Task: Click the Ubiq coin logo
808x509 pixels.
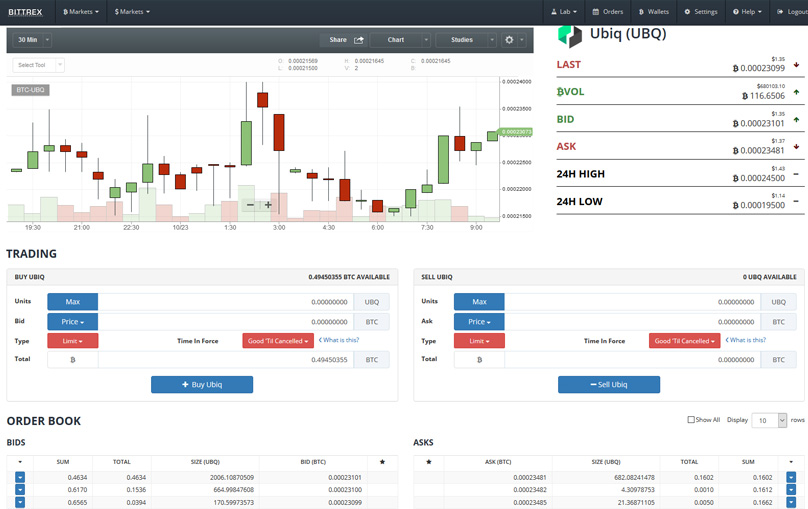Action: (x=570, y=36)
